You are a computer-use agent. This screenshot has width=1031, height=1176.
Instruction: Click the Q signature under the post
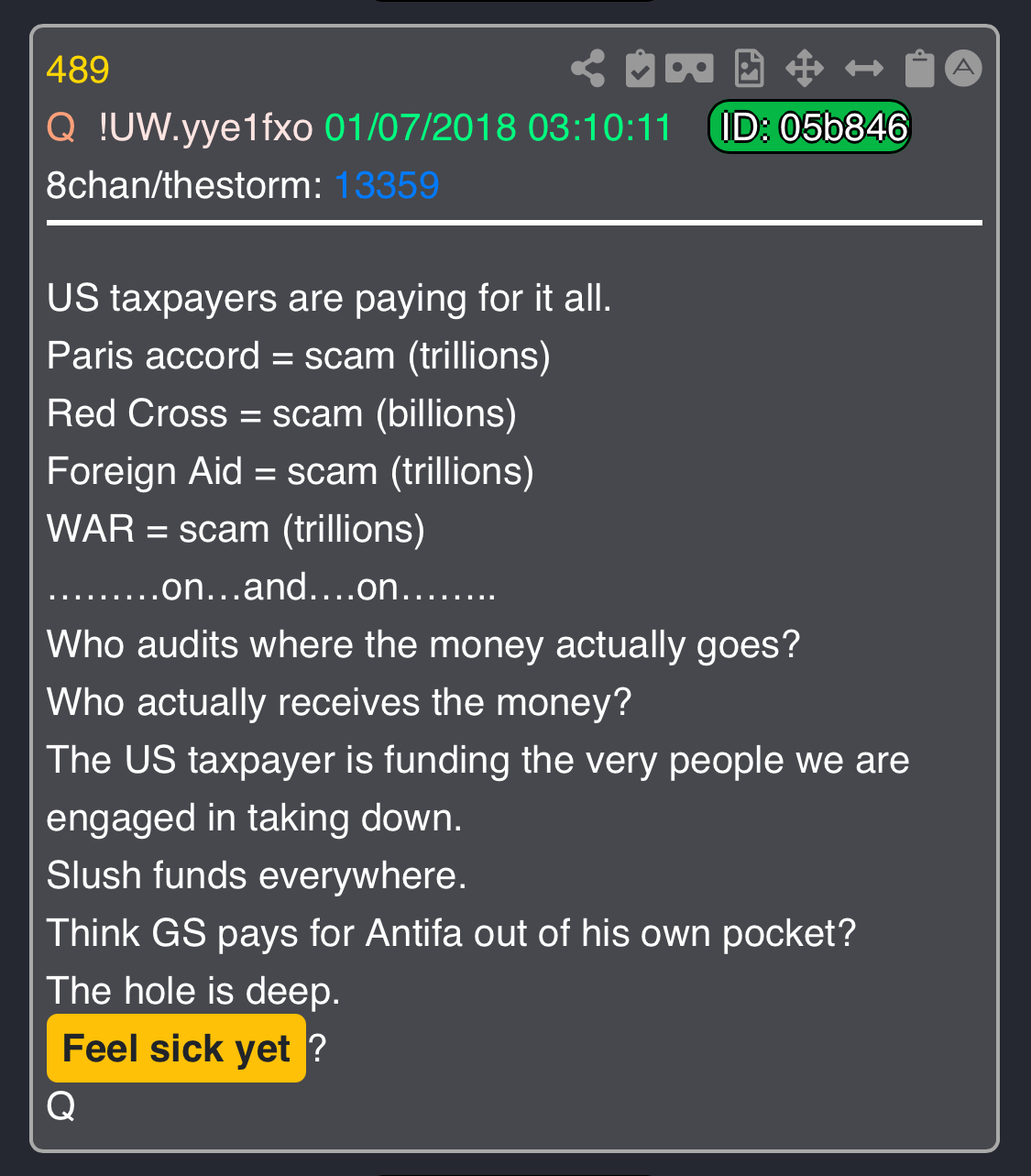coord(60,1106)
